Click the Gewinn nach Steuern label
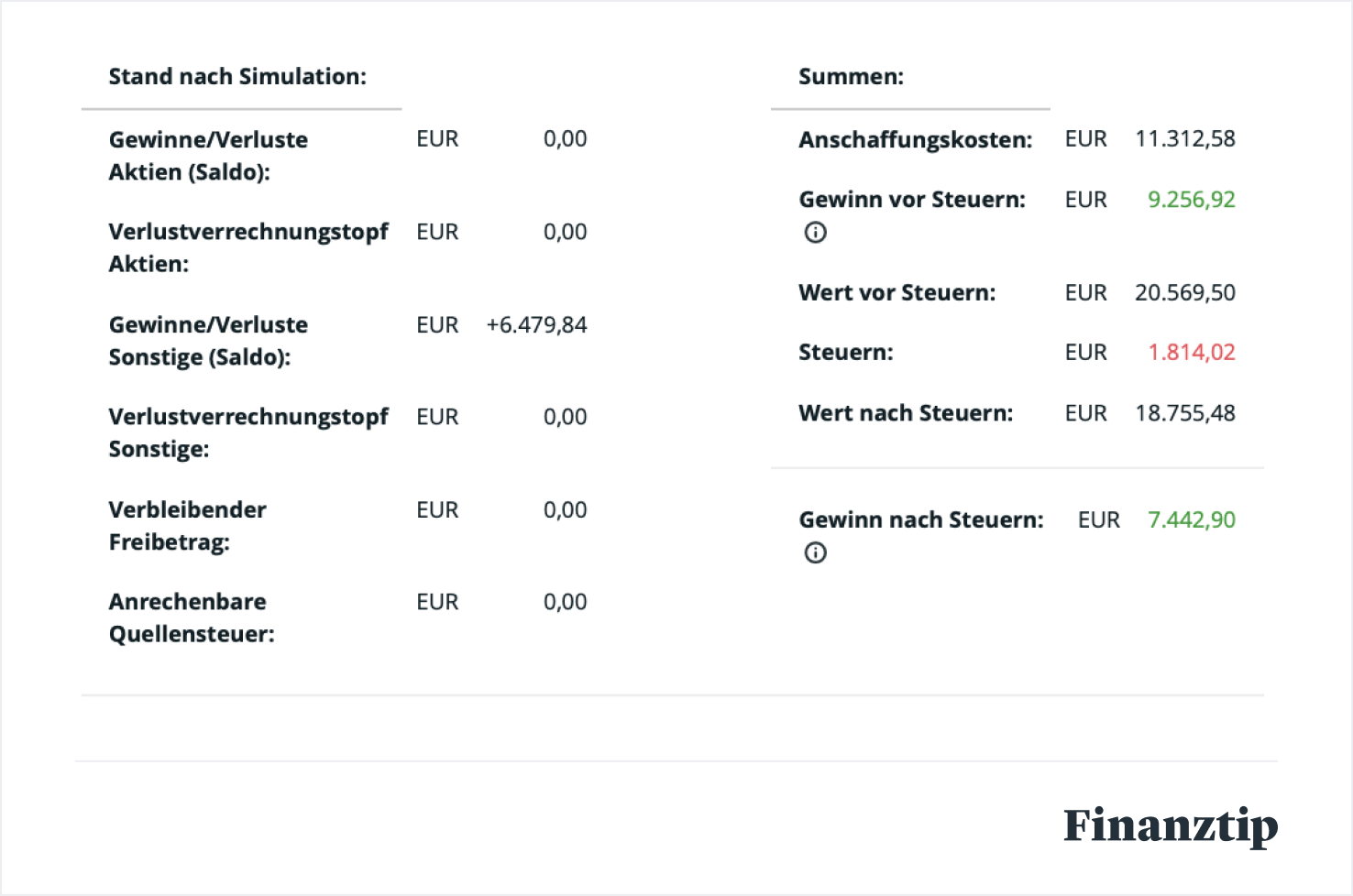 (x=920, y=520)
